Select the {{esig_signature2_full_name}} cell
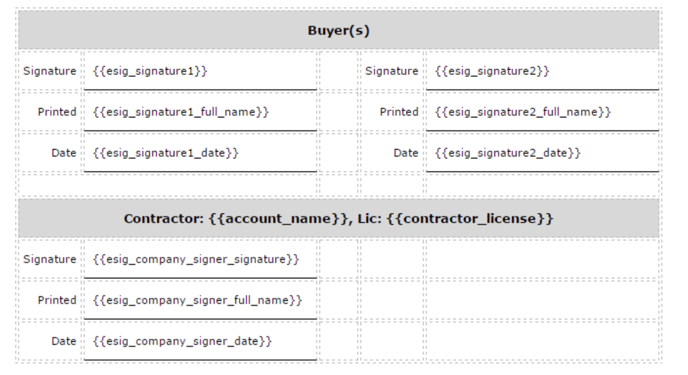The width and height of the screenshot is (688, 375). click(x=542, y=112)
